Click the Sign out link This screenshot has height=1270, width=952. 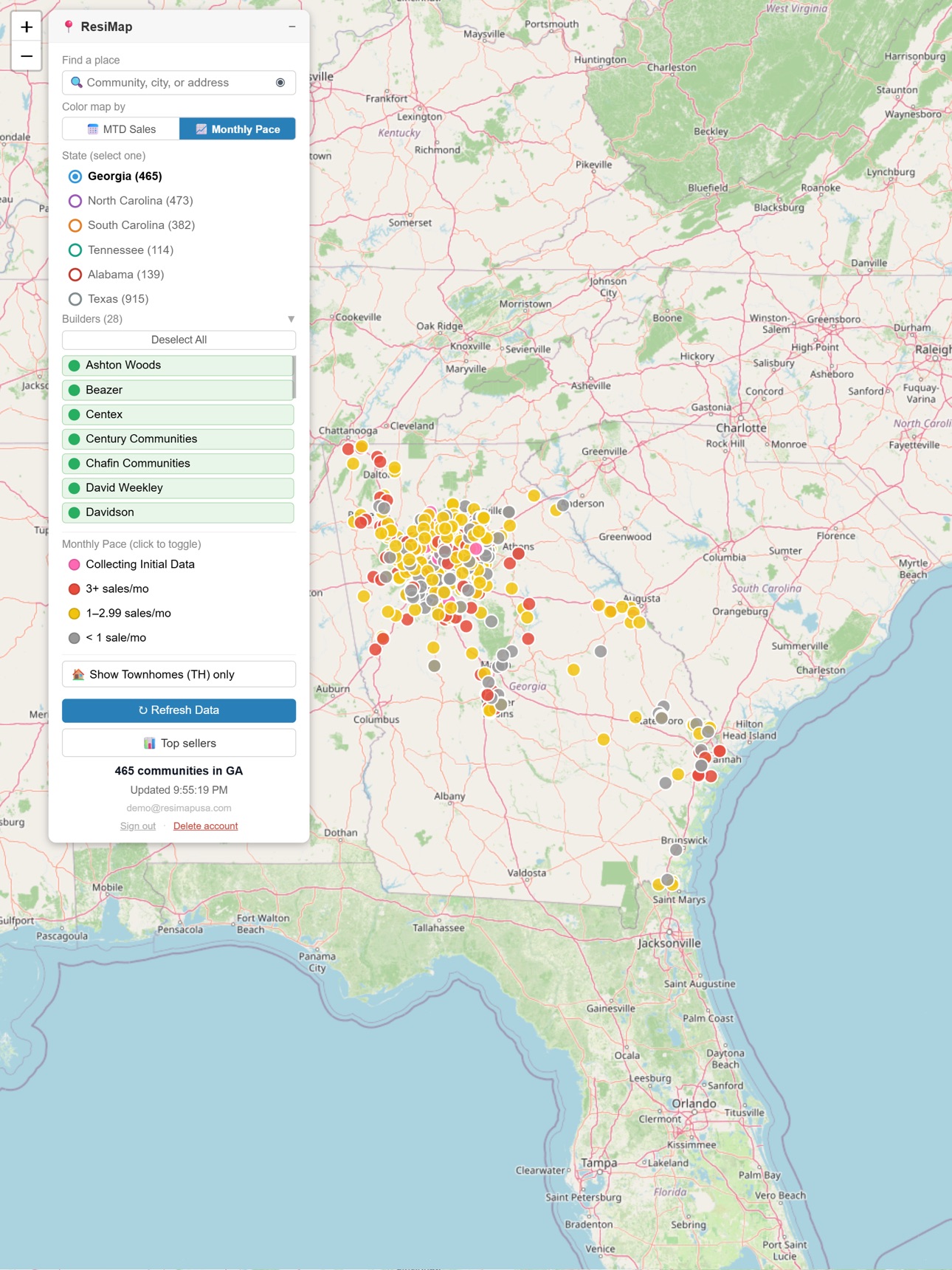[x=138, y=826]
